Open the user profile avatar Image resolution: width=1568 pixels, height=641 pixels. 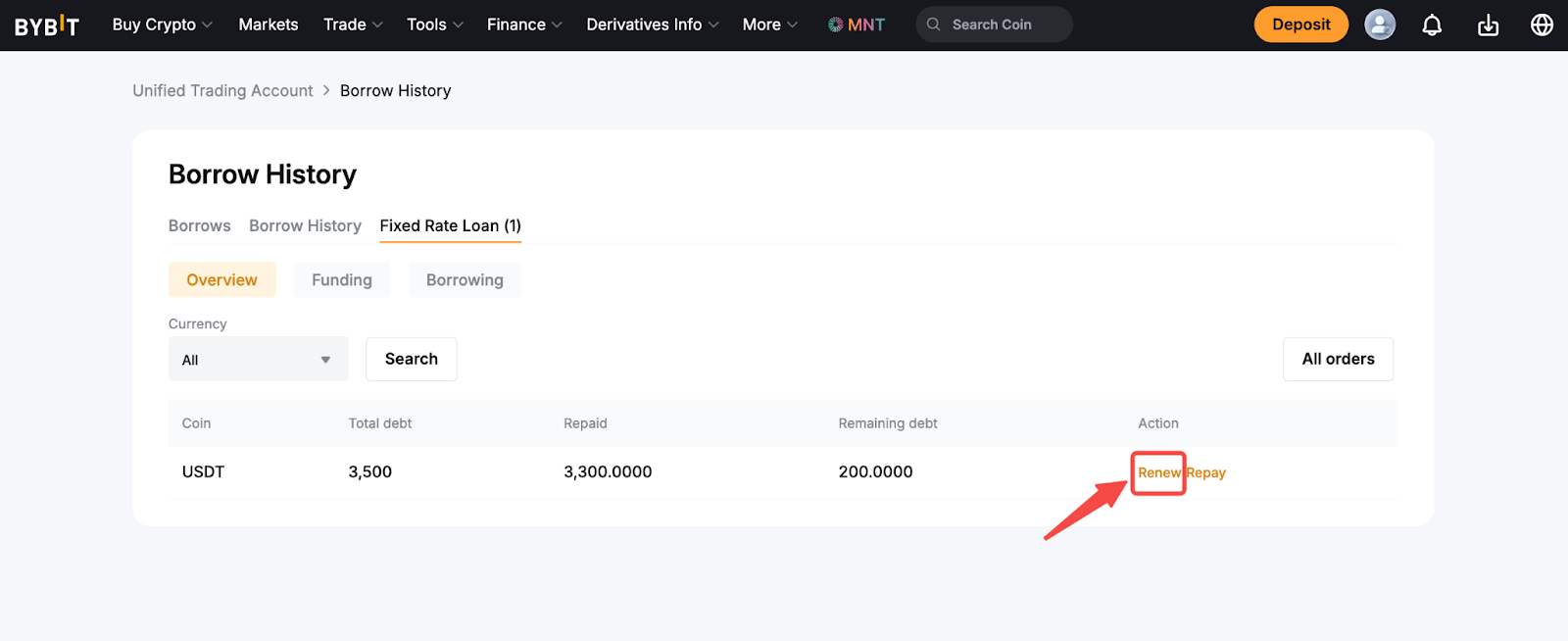(x=1379, y=25)
